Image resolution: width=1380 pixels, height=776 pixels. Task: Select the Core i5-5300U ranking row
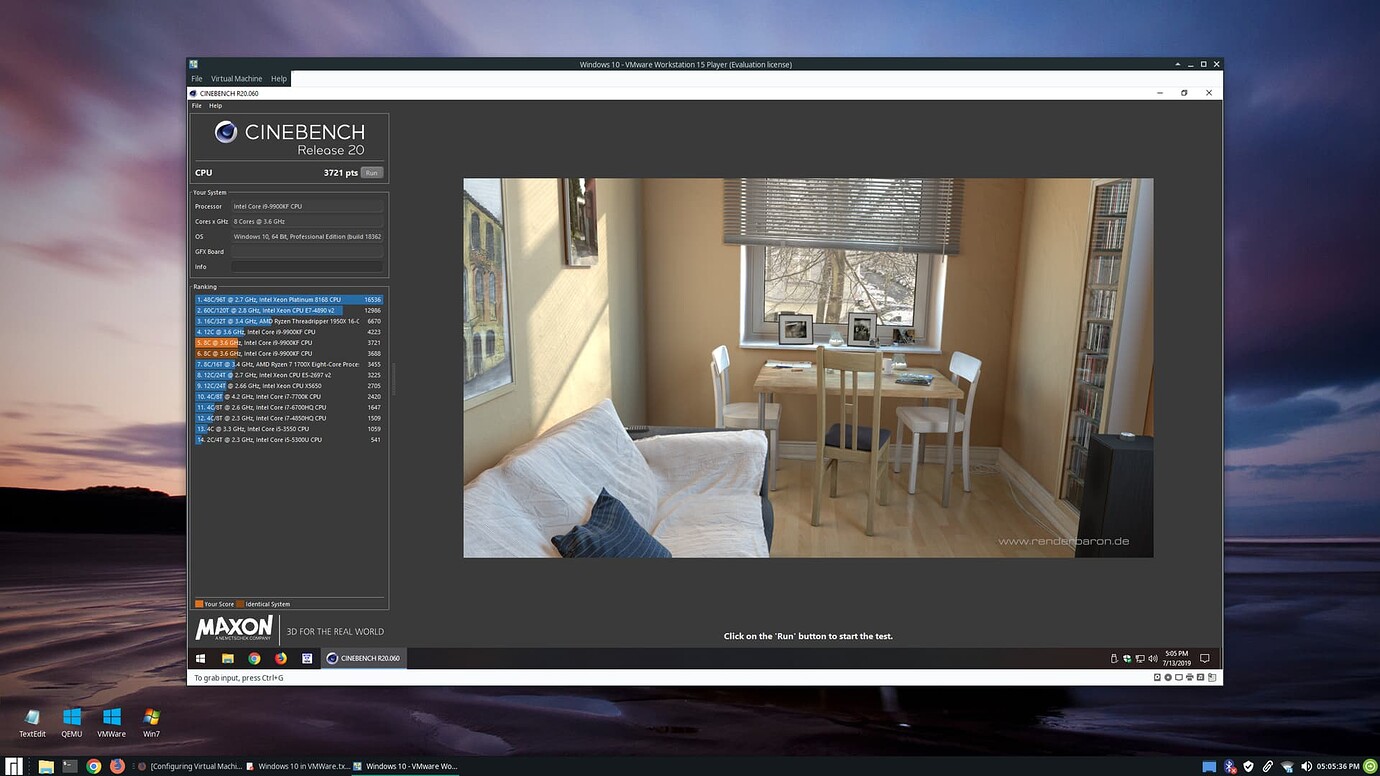pos(289,439)
